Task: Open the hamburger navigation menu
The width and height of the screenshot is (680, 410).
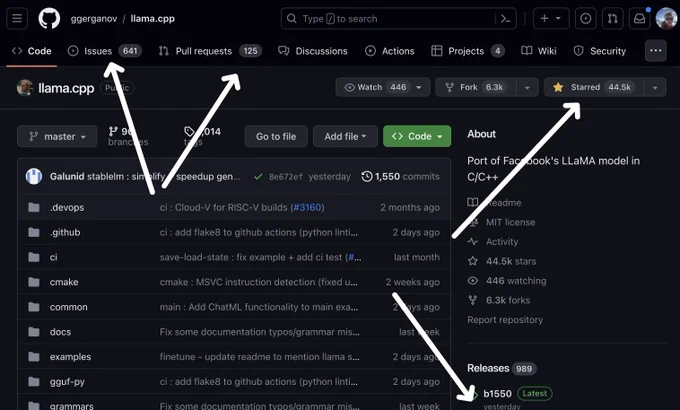Action: click(x=17, y=19)
